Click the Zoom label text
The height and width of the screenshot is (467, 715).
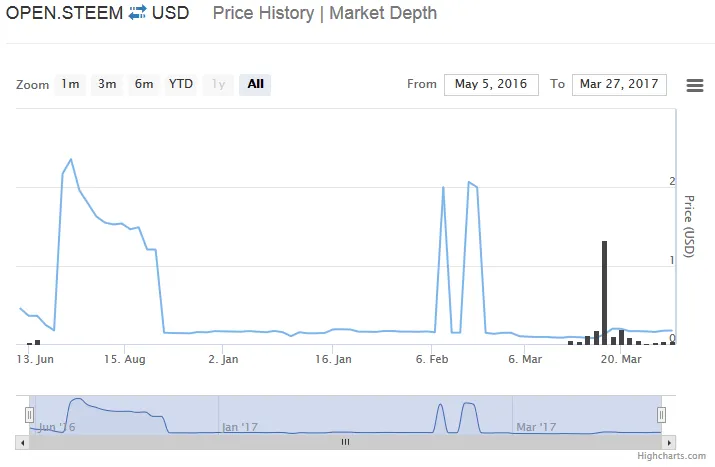coord(32,85)
